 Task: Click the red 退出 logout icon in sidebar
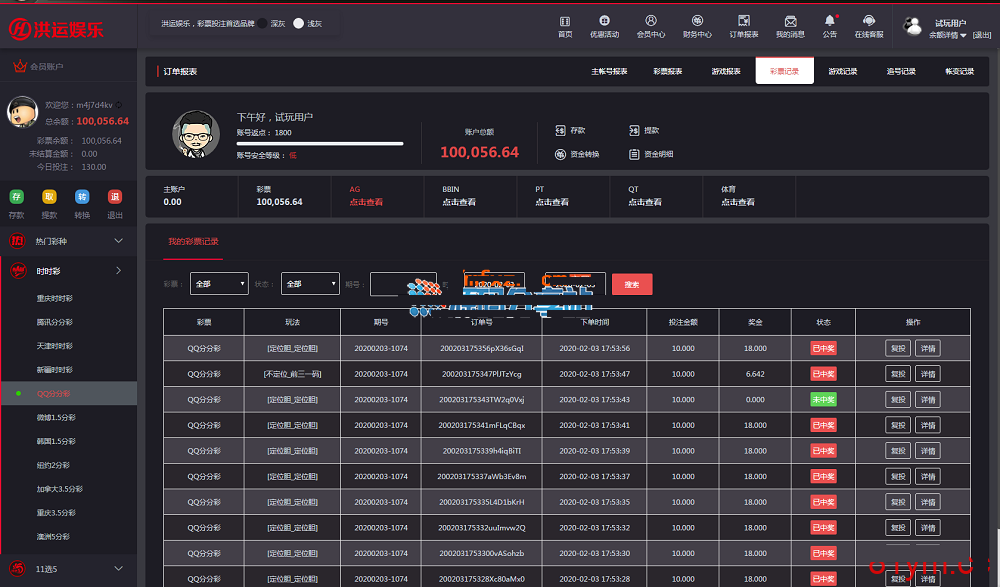coord(115,197)
